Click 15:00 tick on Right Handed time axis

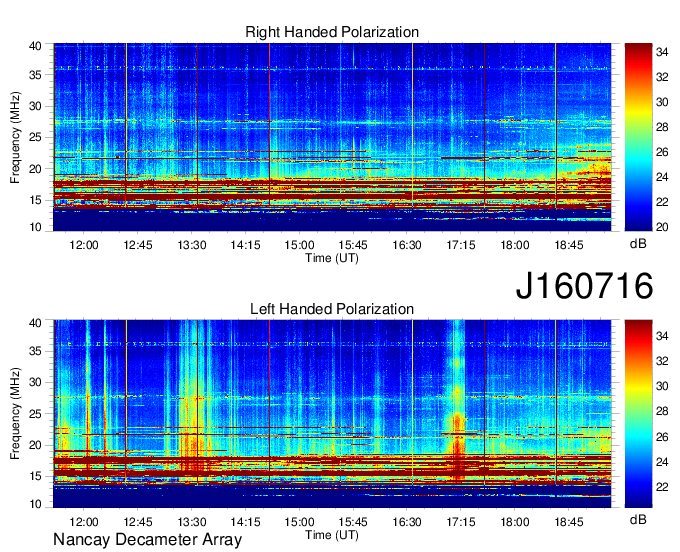pos(299,245)
